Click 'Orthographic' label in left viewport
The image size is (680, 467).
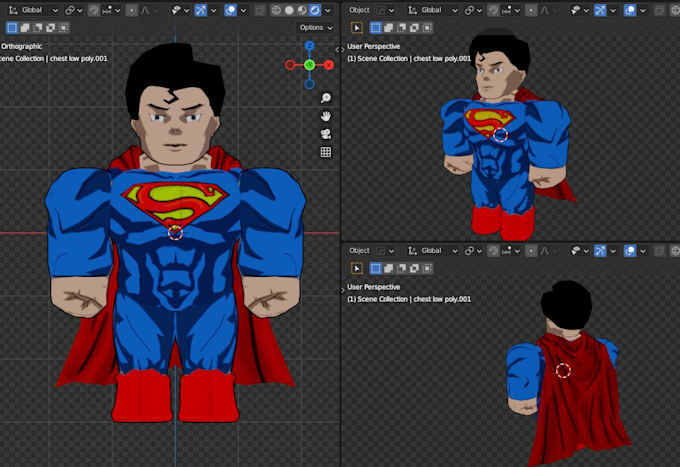[x=21, y=46]
